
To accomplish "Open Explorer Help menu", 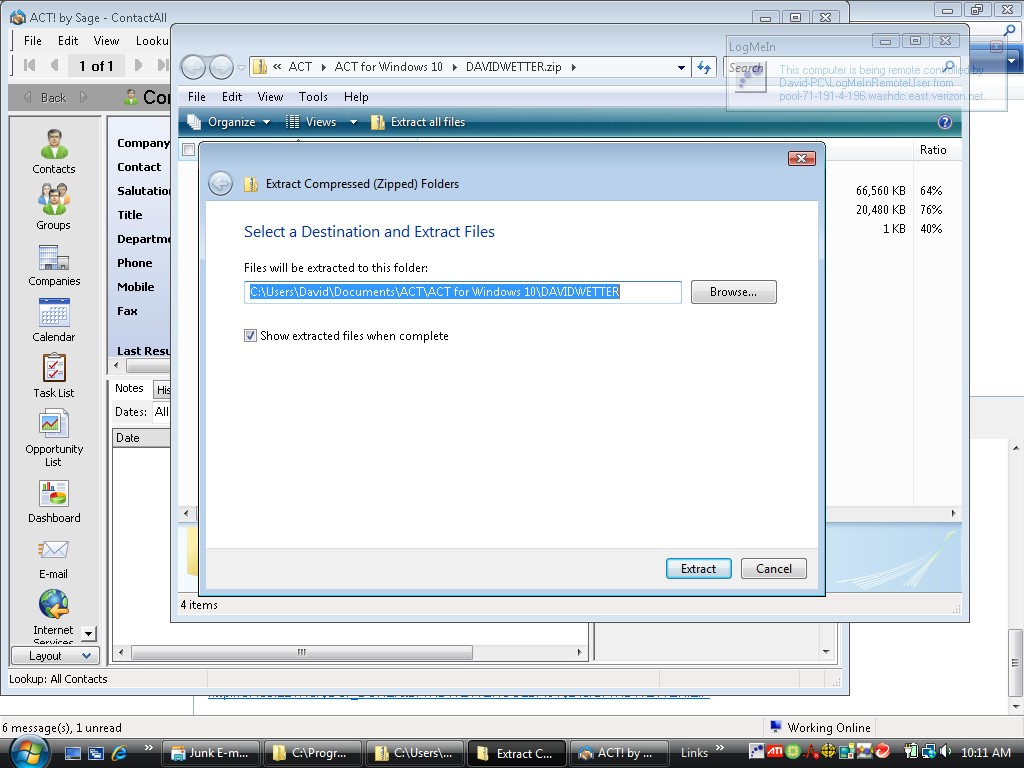I will click(x=356, y=97).
